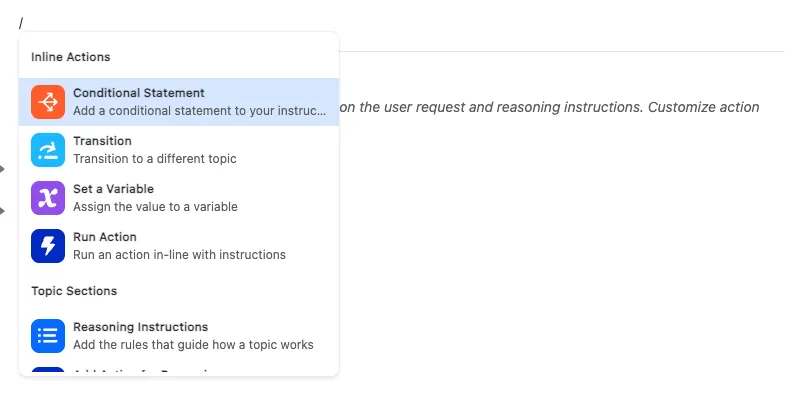Click the slash character in the editor
This screenshot has height=413, width=804.
tap(21, 23)
